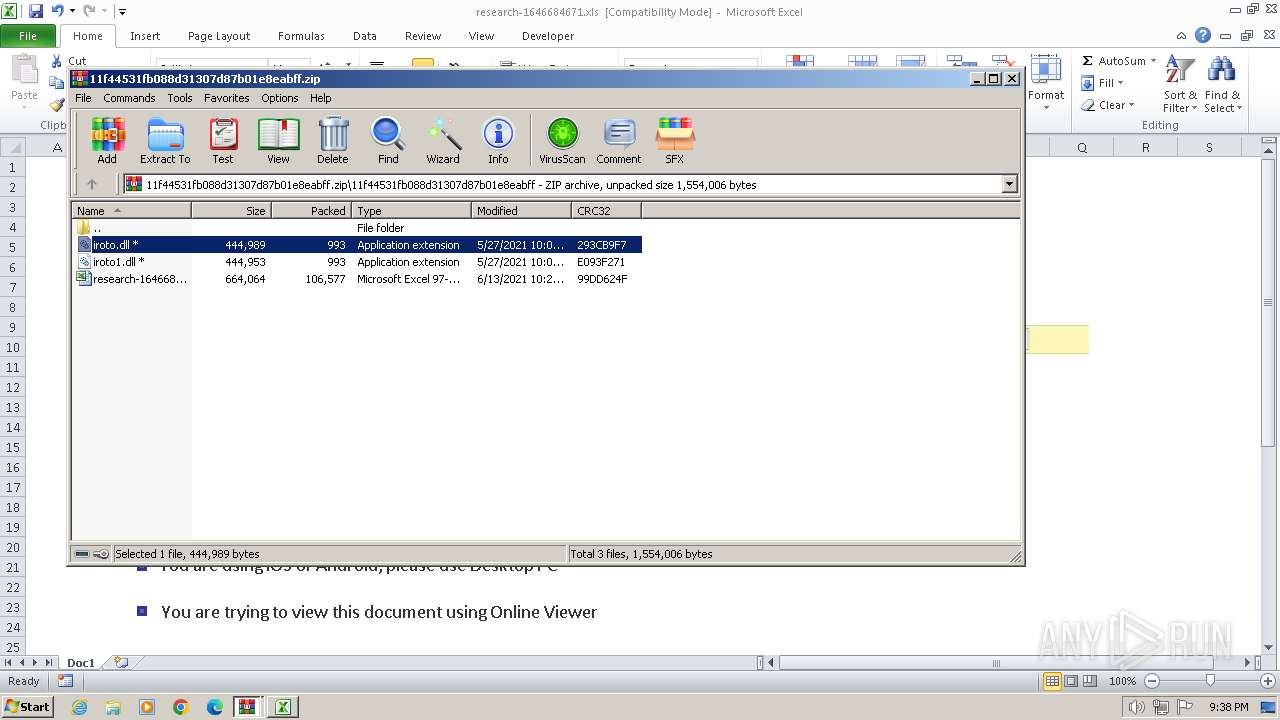Image resolution: width=1280 pixels, height=720 pixels.
Task: Run the Test archive icon
Action: pyautogui.click(x=223, y=140)
